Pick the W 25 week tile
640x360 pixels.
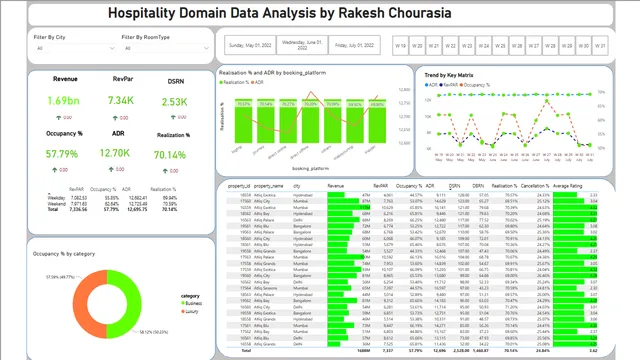tap(500, 46)
